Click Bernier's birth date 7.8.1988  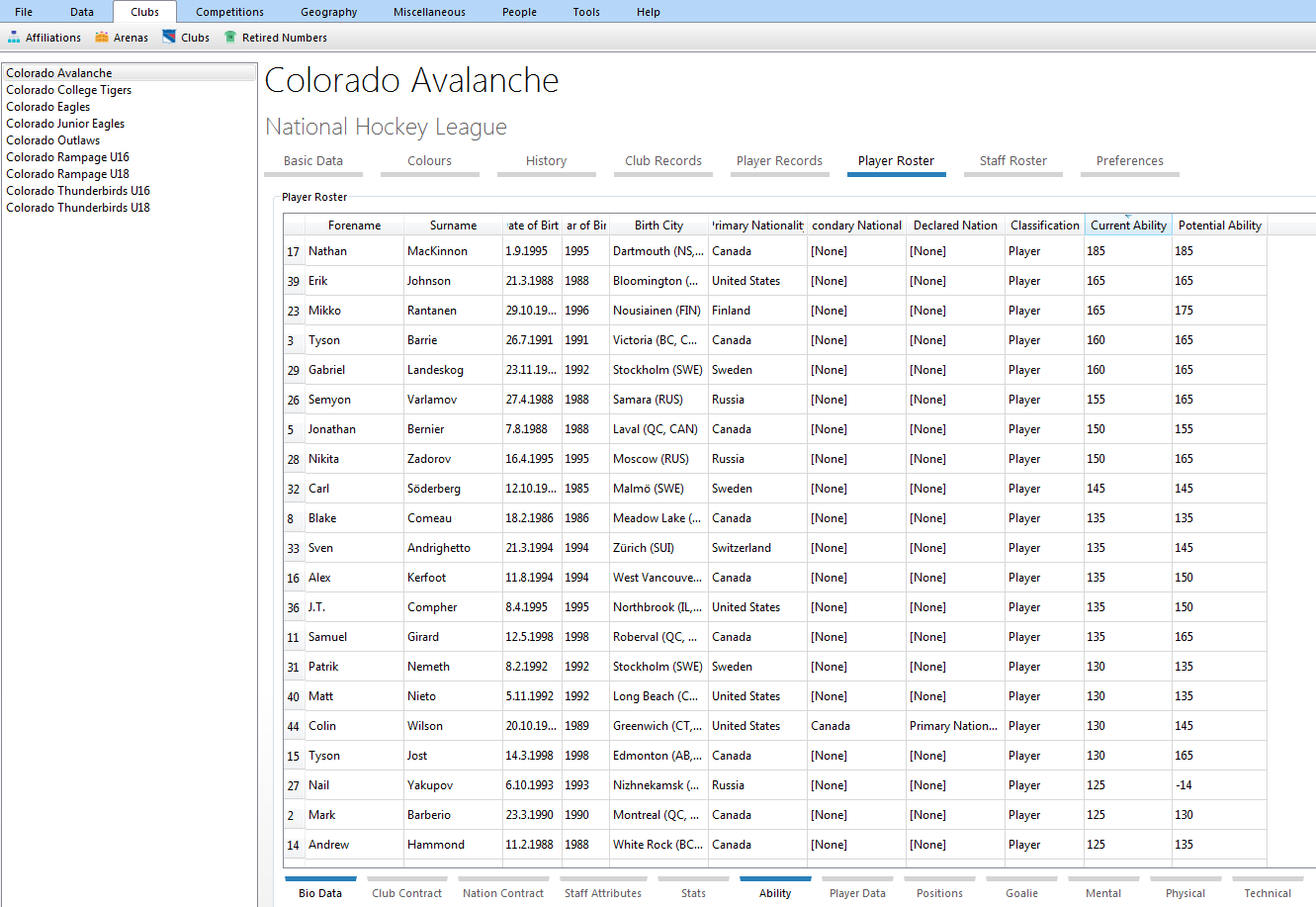coord(532,429)
